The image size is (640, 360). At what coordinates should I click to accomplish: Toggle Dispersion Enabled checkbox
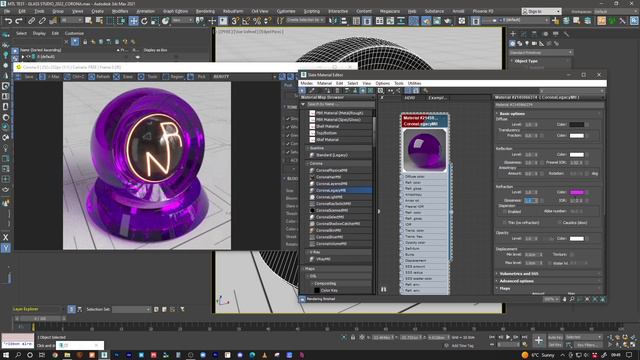click(x=505, y=211)
